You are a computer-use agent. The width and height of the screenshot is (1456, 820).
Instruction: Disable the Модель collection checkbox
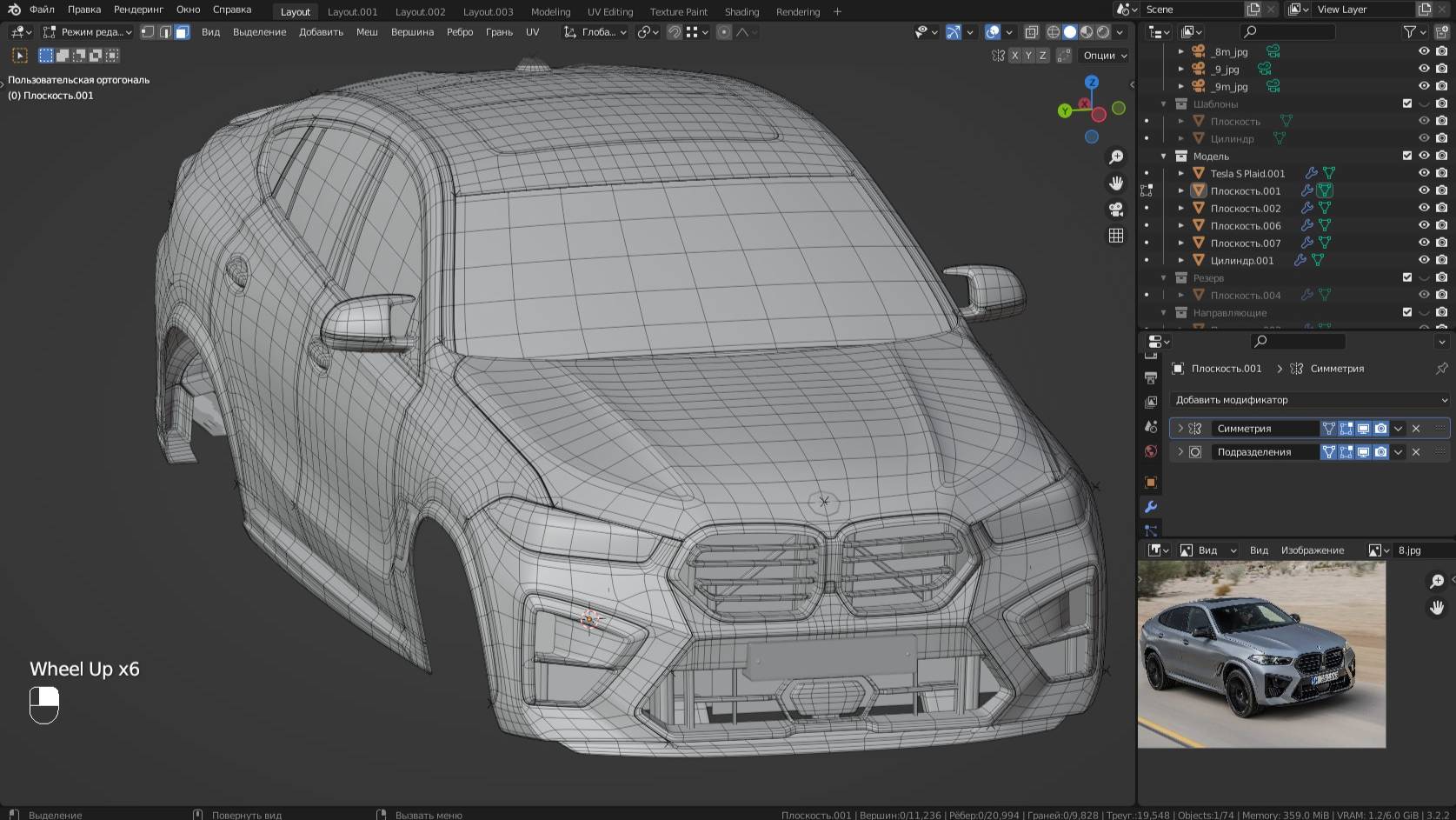1406,156
